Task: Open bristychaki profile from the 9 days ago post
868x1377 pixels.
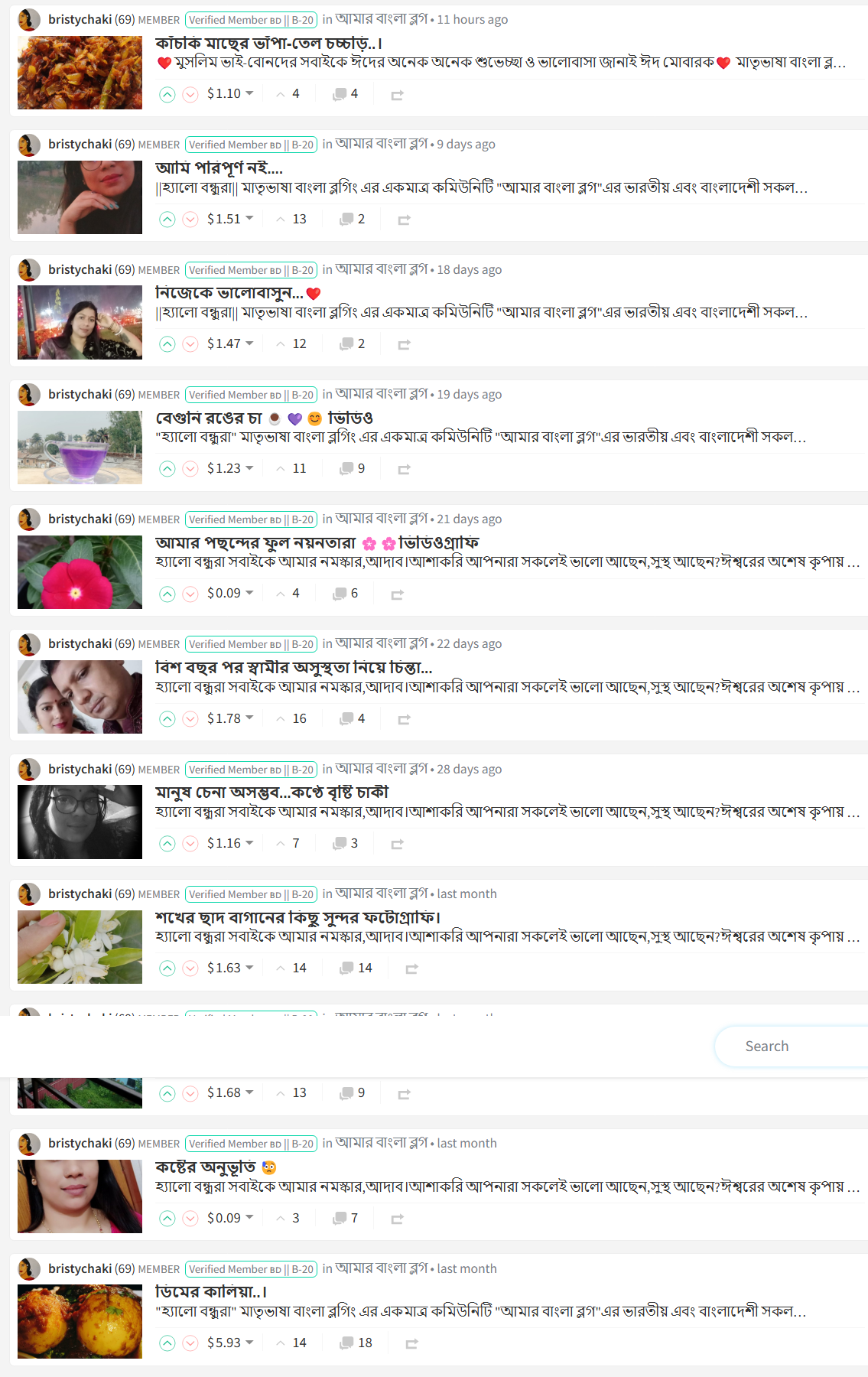Action: pos(80,144)
